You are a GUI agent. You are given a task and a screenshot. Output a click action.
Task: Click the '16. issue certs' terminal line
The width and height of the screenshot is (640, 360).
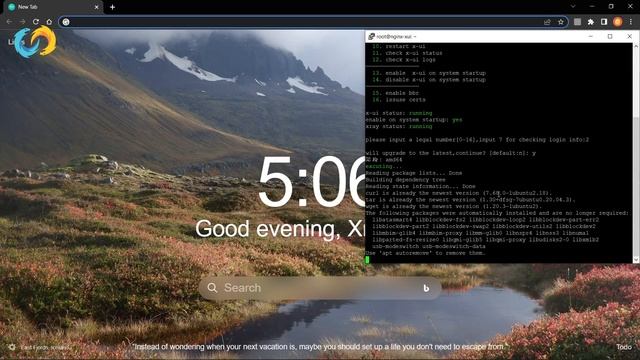click(399, 100)
